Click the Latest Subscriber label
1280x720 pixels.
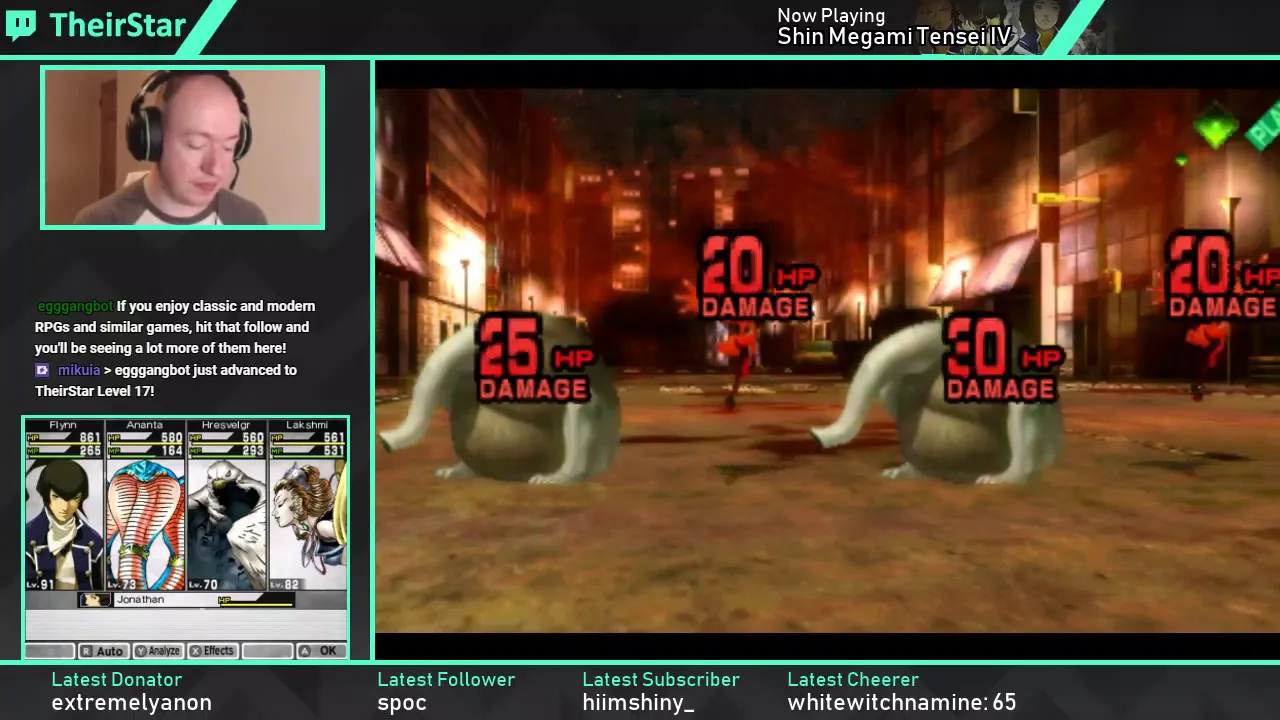[661, 680]
